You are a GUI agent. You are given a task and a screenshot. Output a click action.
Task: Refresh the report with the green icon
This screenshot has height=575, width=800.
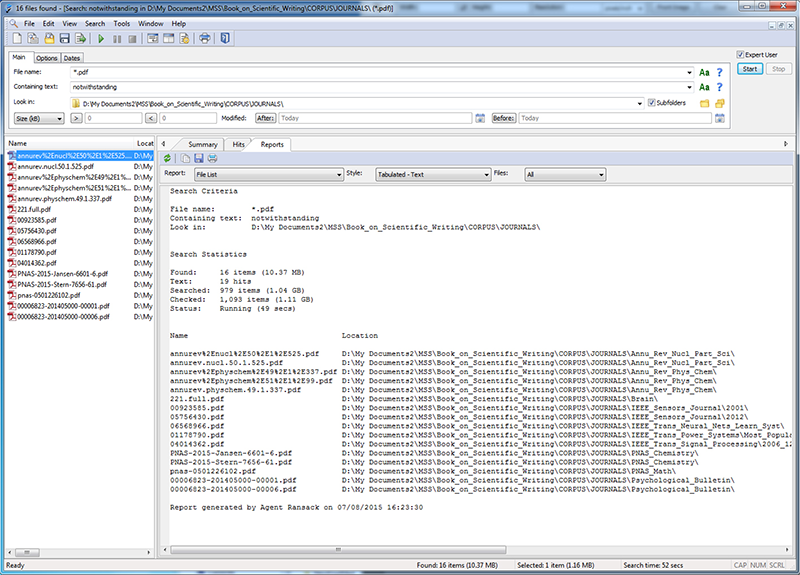pyautogui.click(x=168, y=158)
